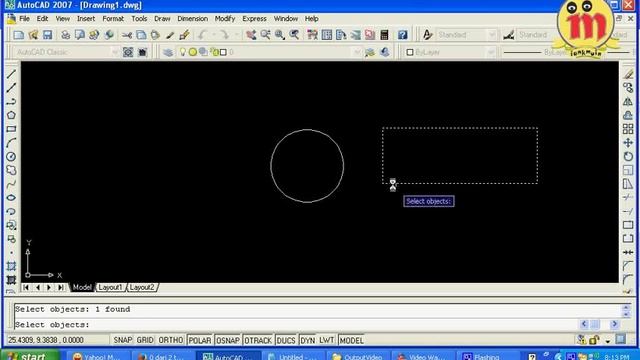Screen dimensions: 640x360
Task: Open the Modify menu
Action: pos(225,19)
